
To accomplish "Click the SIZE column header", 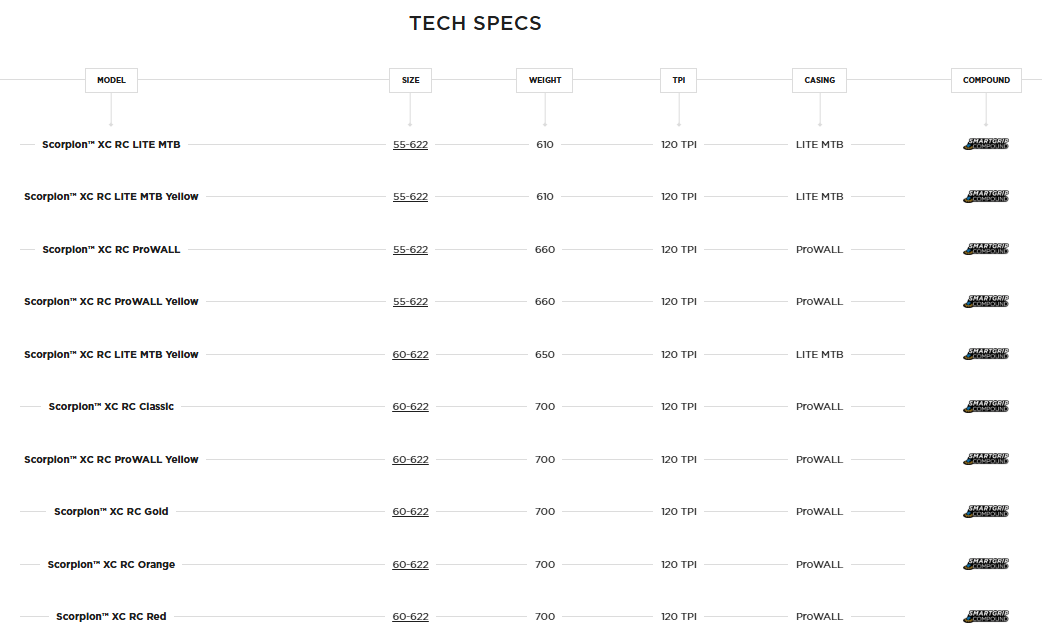I will coord(410,80).
